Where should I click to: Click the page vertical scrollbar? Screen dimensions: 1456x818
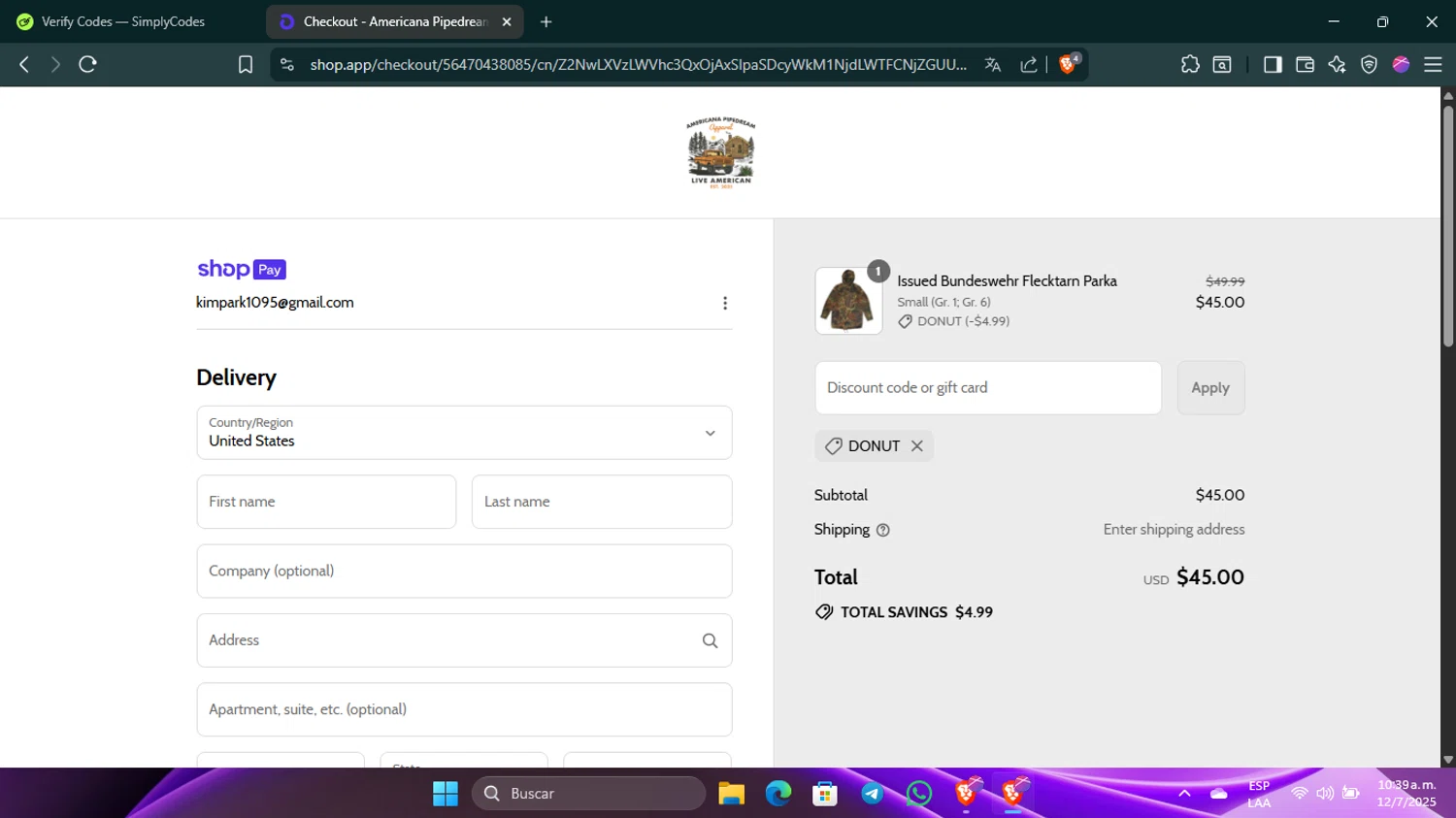[1448, 225]
